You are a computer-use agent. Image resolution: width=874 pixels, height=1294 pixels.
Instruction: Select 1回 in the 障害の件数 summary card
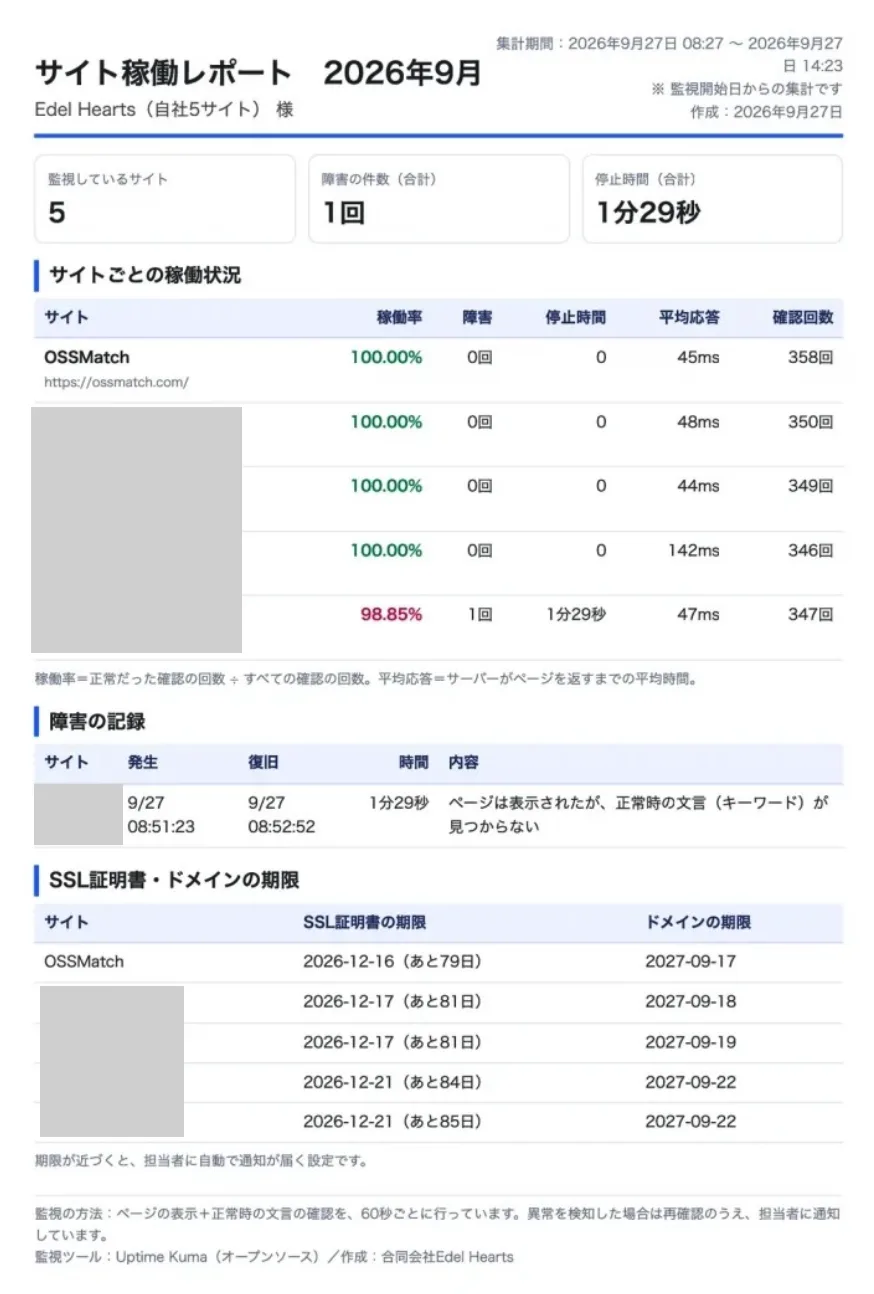(343, 213)
